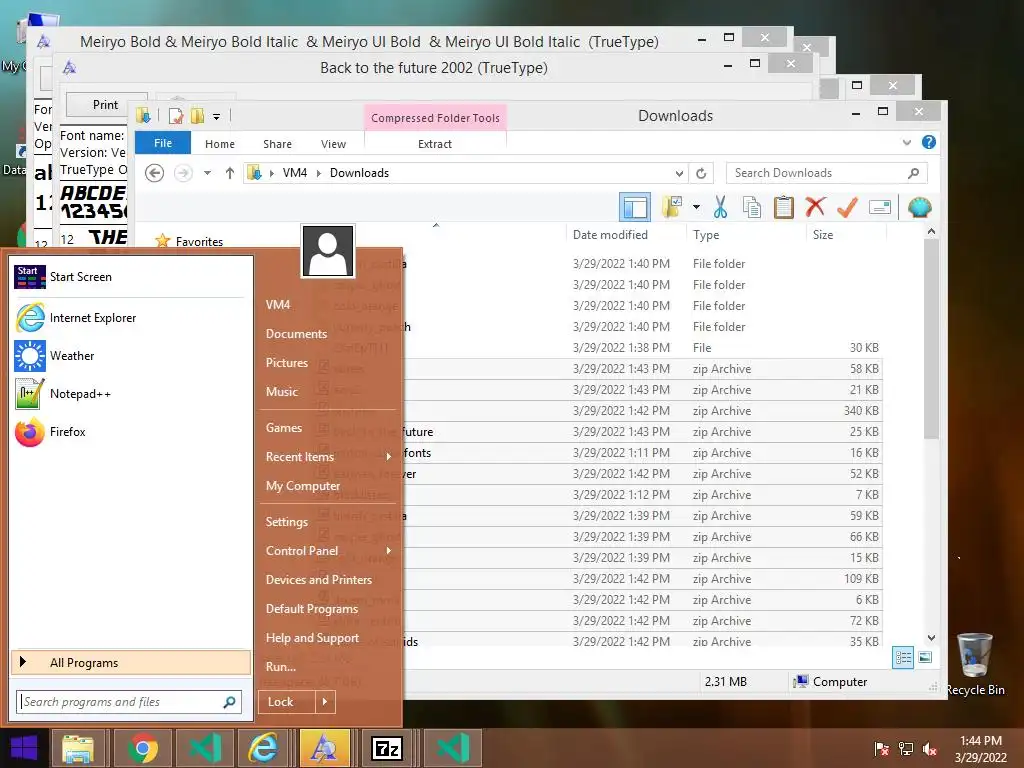1024x768 pixels.
Task: Open Devices and Printers from start menu
Action: pyautogui.click(x=319, y=580)
